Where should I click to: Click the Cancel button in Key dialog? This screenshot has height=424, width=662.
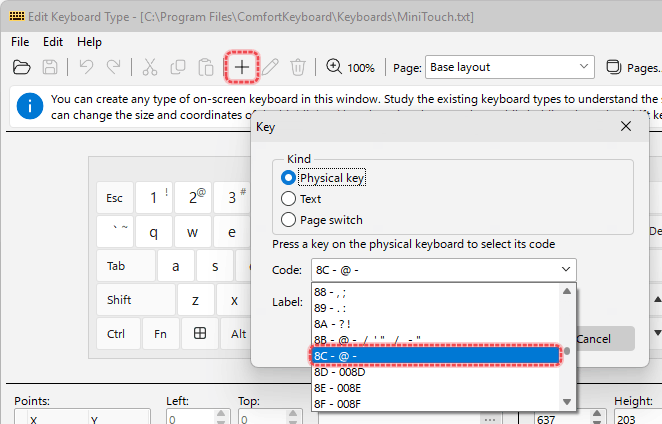tap(604, 339)
